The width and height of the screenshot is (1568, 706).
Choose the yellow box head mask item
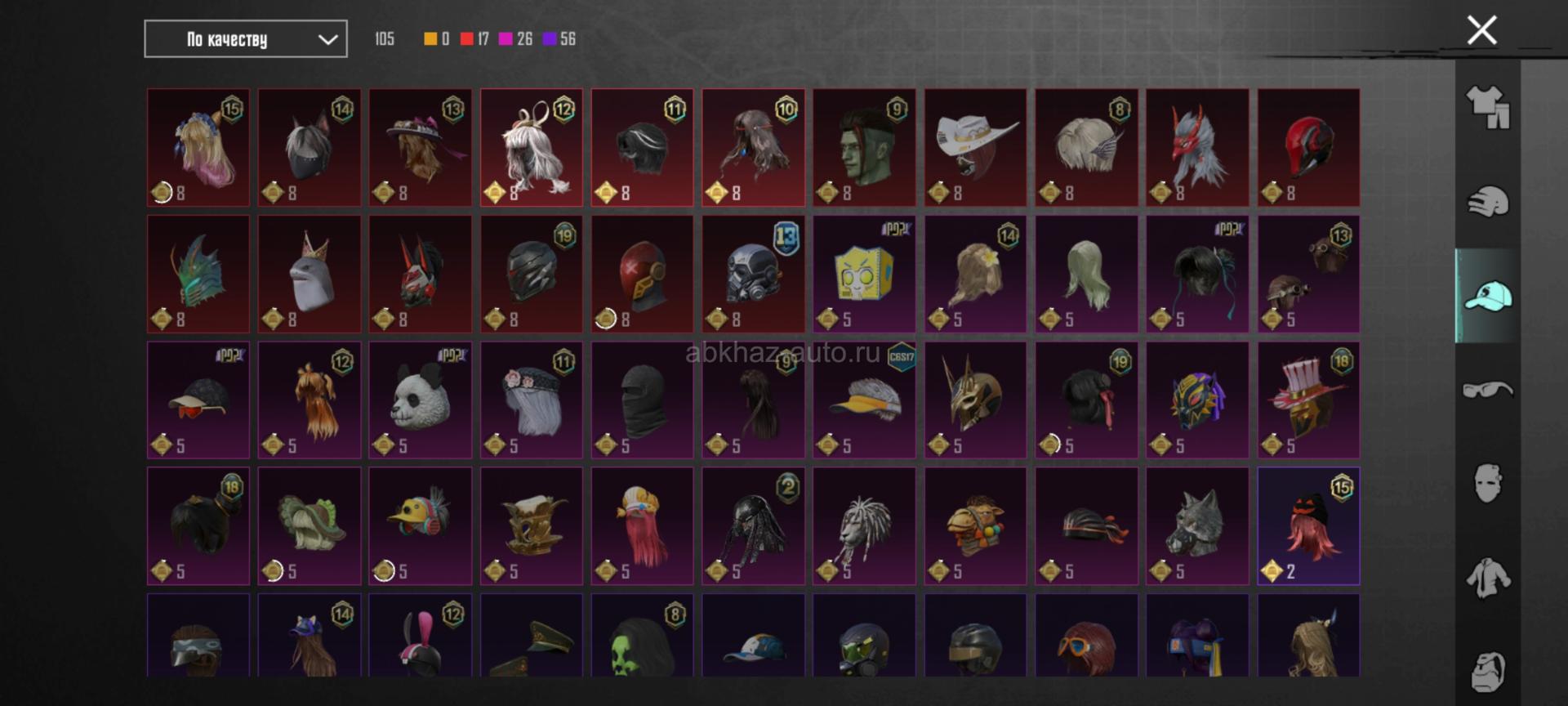click(x=864, y=274)
